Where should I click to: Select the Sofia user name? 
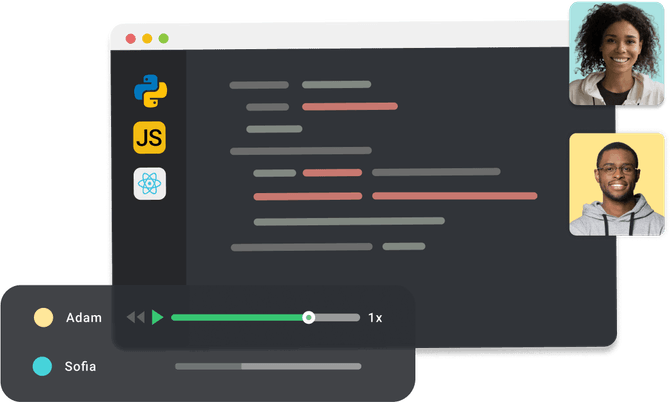pyautogui.click(x=82, y=366)
